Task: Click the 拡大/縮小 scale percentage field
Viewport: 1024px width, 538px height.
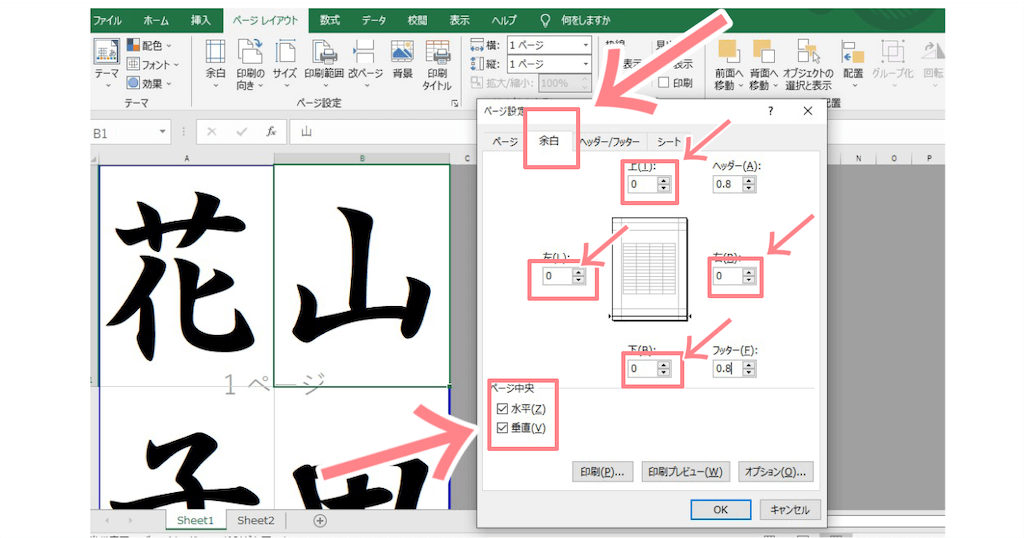Action: [565, 83]
